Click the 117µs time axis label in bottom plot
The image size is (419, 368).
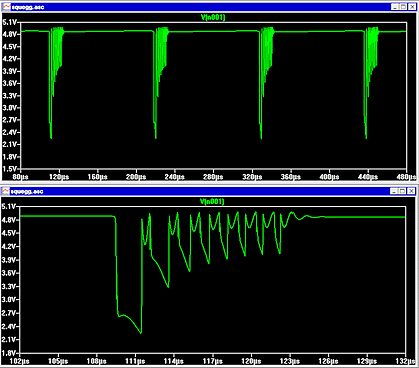(213, 361)
